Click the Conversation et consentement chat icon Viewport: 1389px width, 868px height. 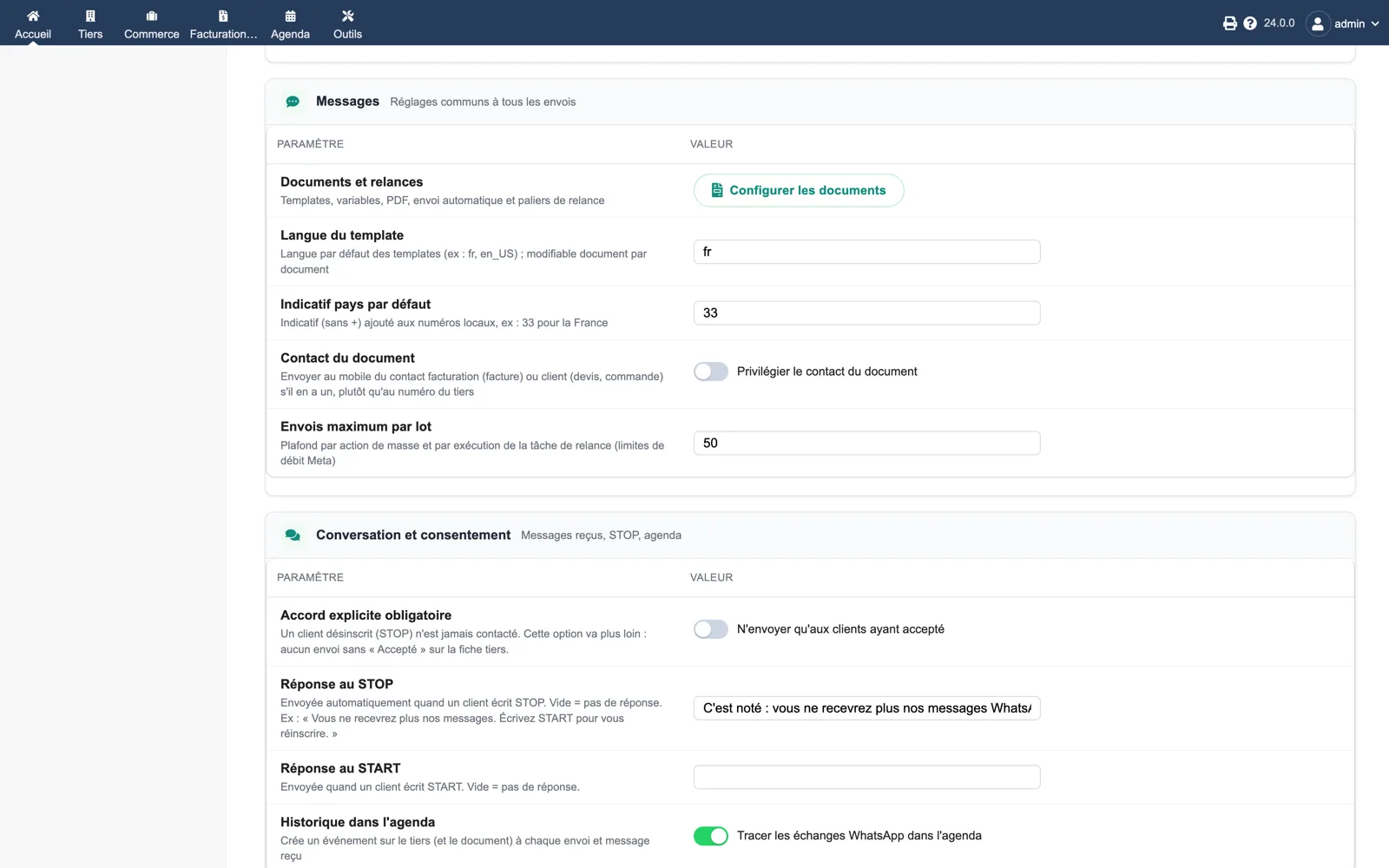(293, 536)
